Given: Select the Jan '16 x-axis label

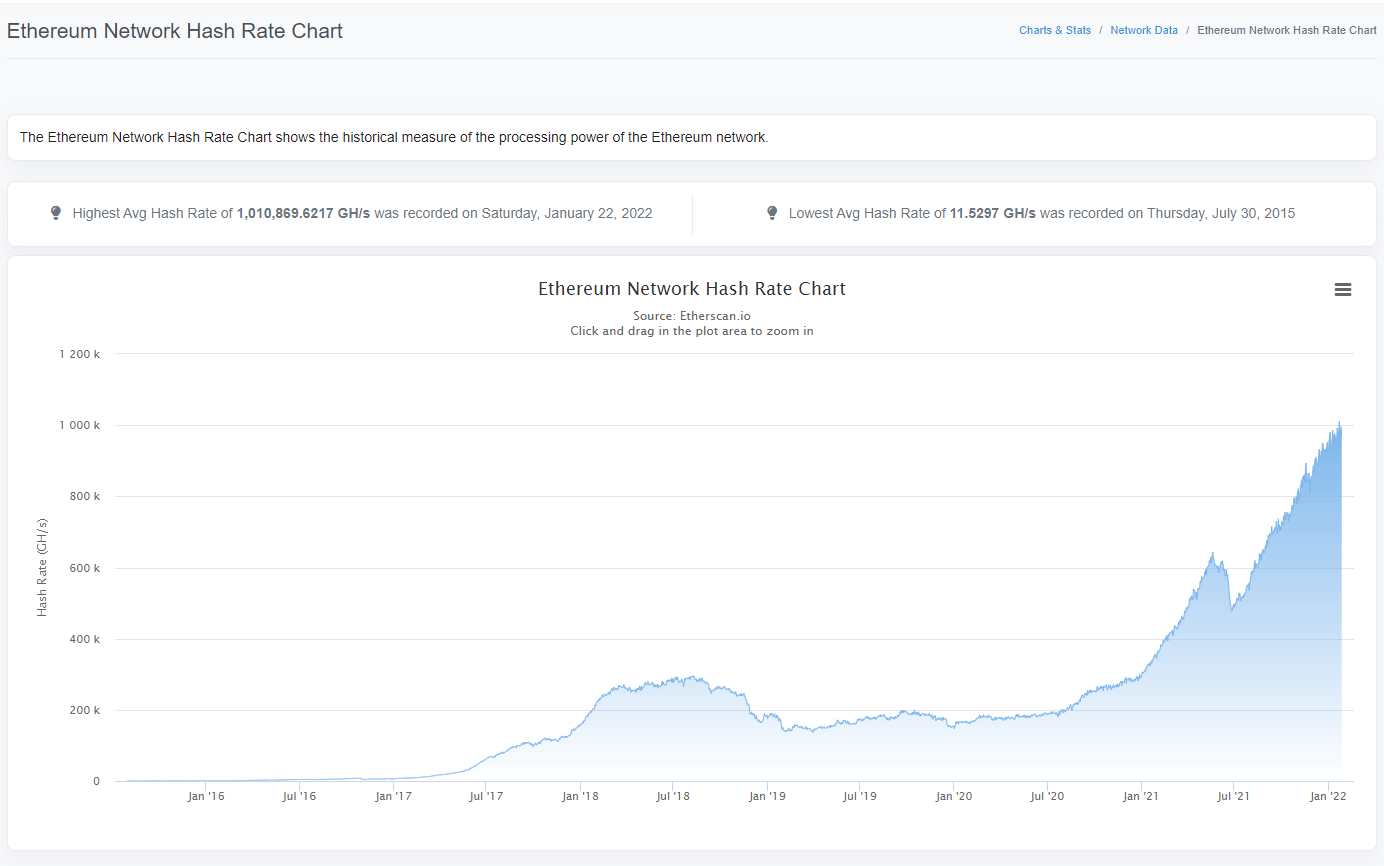Looking at the screenshot, I should pyautogui.click(x=205, y=796).
